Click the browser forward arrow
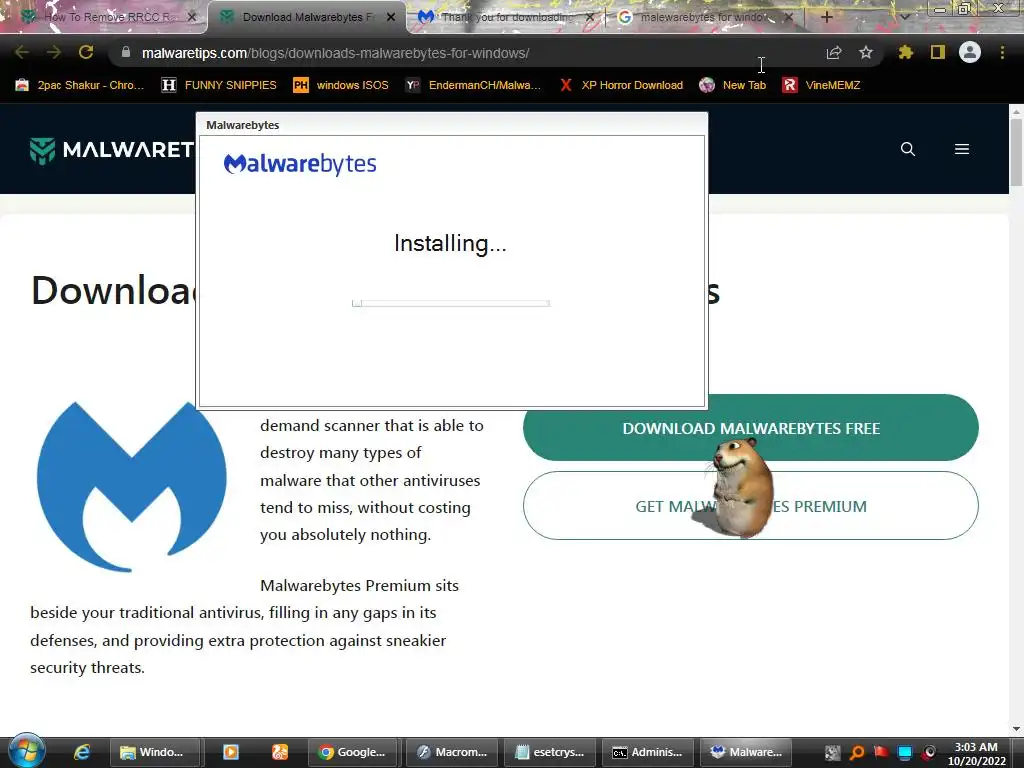Viewport: 1024px width, 768px height. pos(54,52)
